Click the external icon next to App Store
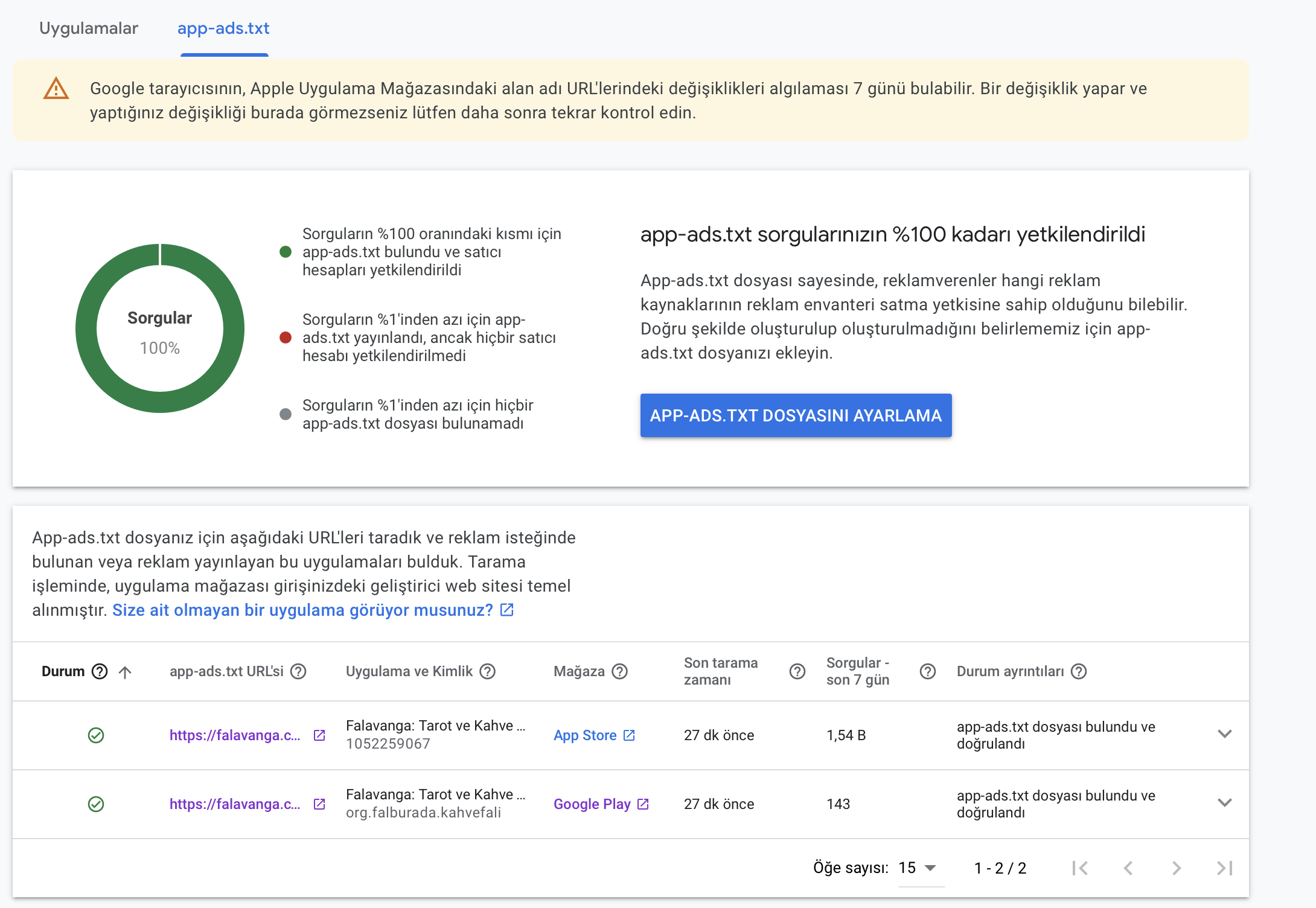1316x908 pixels. tap(629, 735)
